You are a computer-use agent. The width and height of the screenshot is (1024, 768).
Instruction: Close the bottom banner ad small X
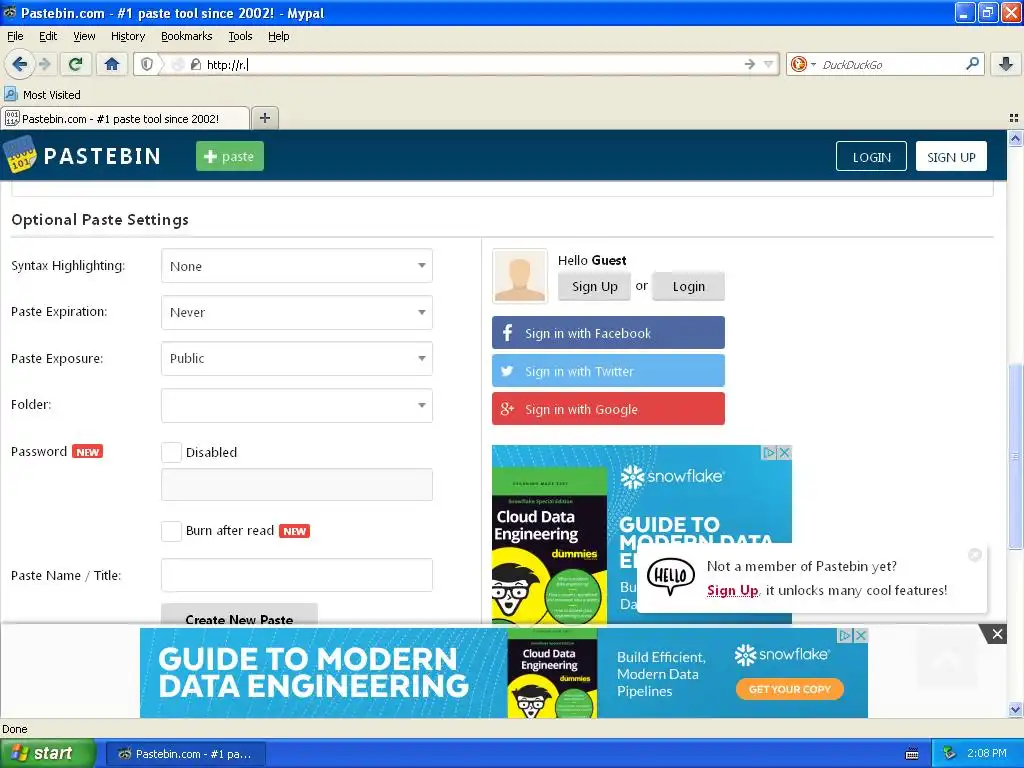[x=861, y=635]
